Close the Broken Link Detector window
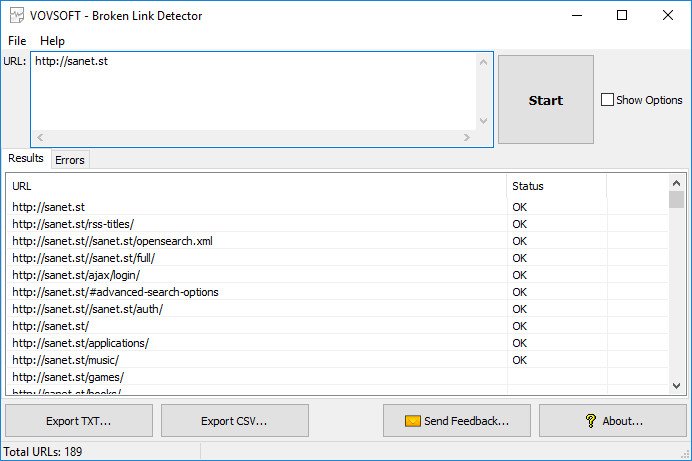The width and height of the screenshot is (692, 461). 668,15
